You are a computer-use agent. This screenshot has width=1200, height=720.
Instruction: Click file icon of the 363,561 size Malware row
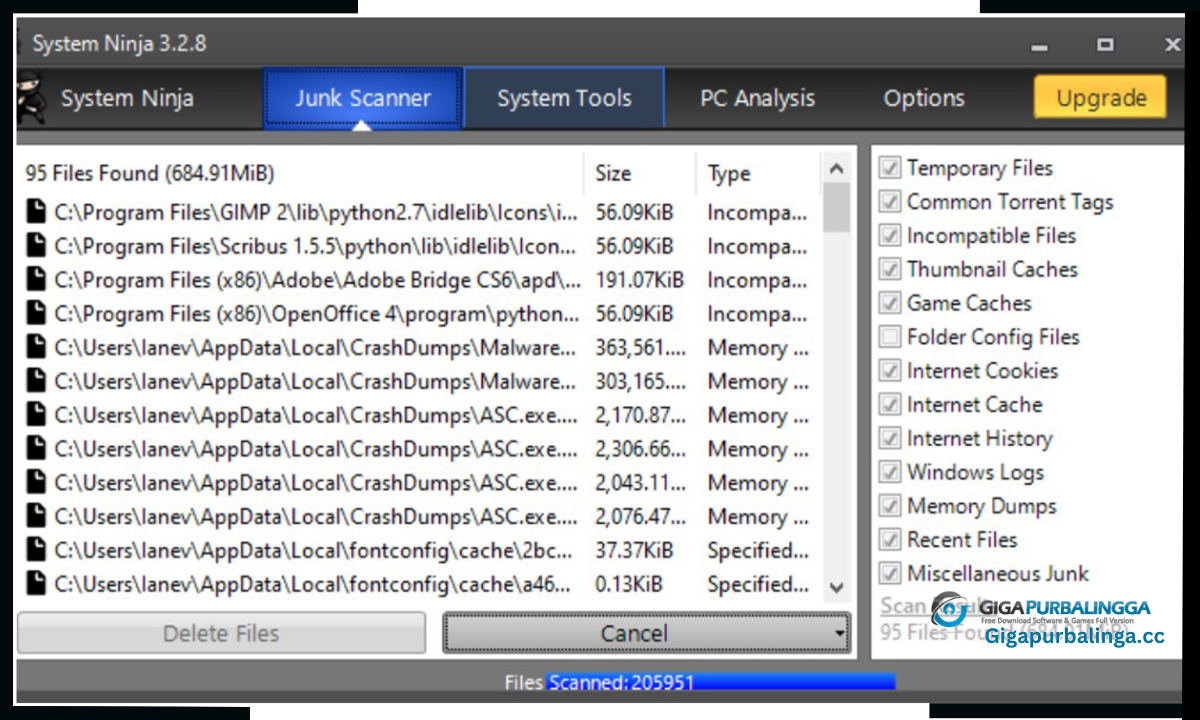tap(36, 348)
